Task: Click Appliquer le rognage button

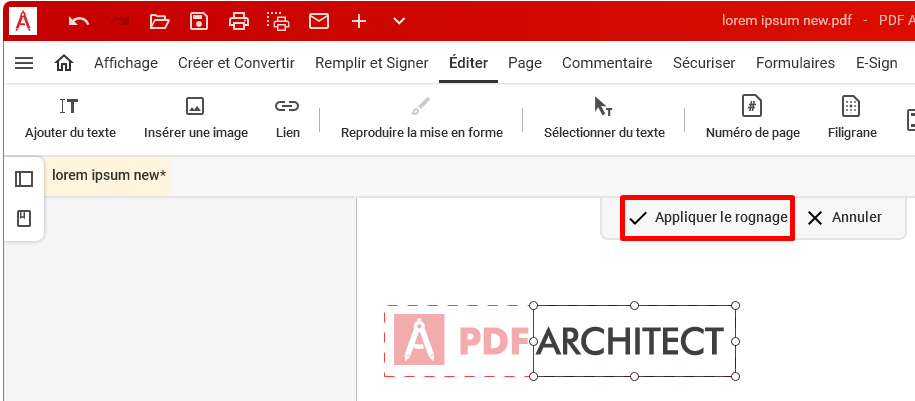Action: pos(707,218)
